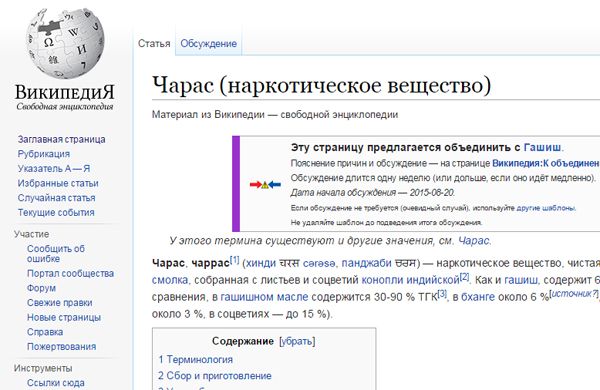Jump to section 2 Сбор и приготовление

click(215, 376)
